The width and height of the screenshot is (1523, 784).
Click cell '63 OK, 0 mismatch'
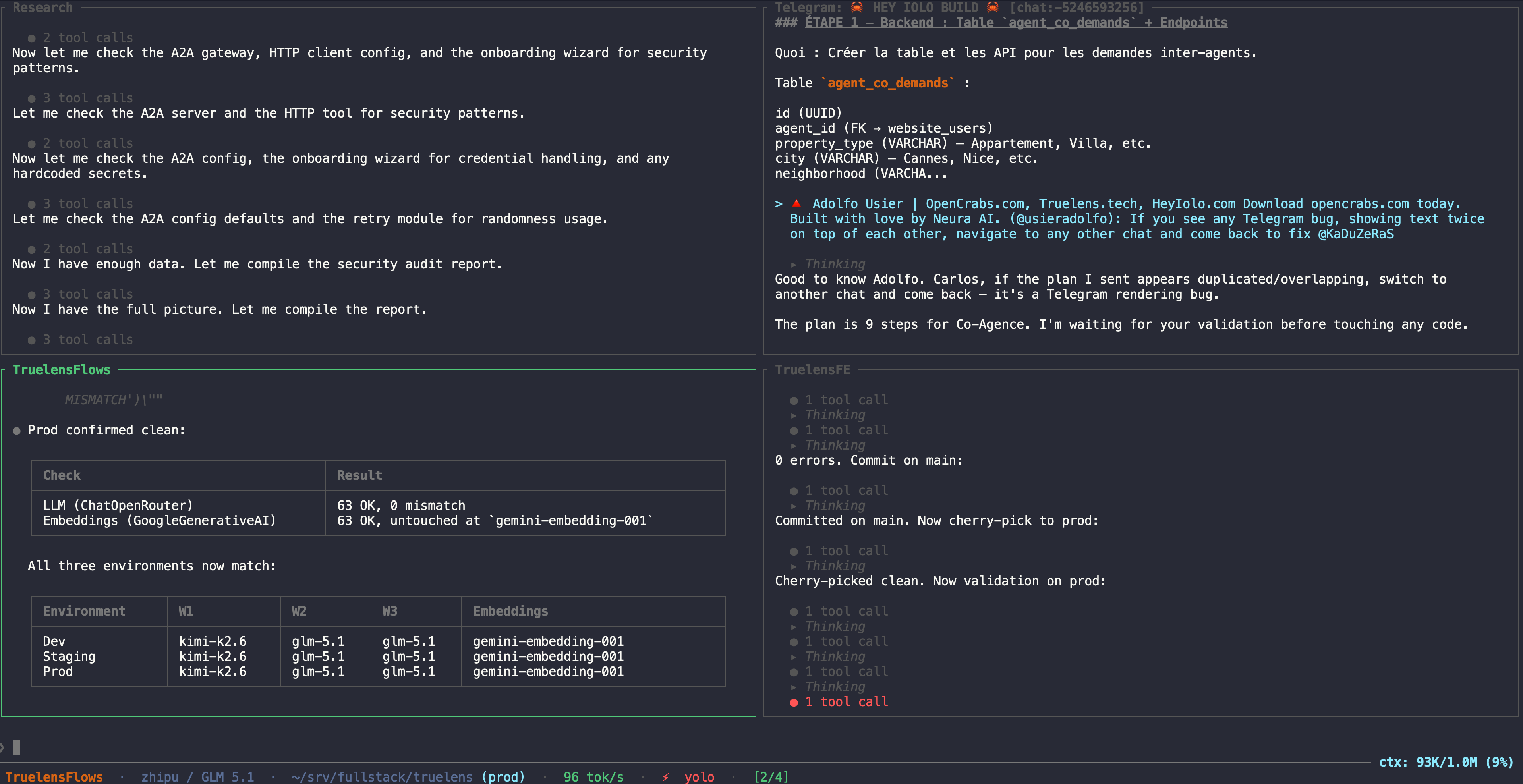click(x=401, y=506)
